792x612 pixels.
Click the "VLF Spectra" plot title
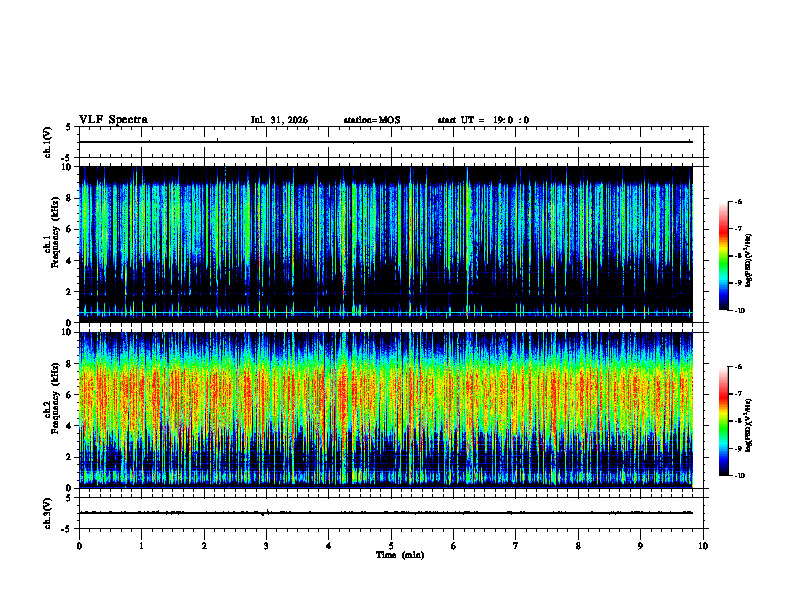point(113,120)
